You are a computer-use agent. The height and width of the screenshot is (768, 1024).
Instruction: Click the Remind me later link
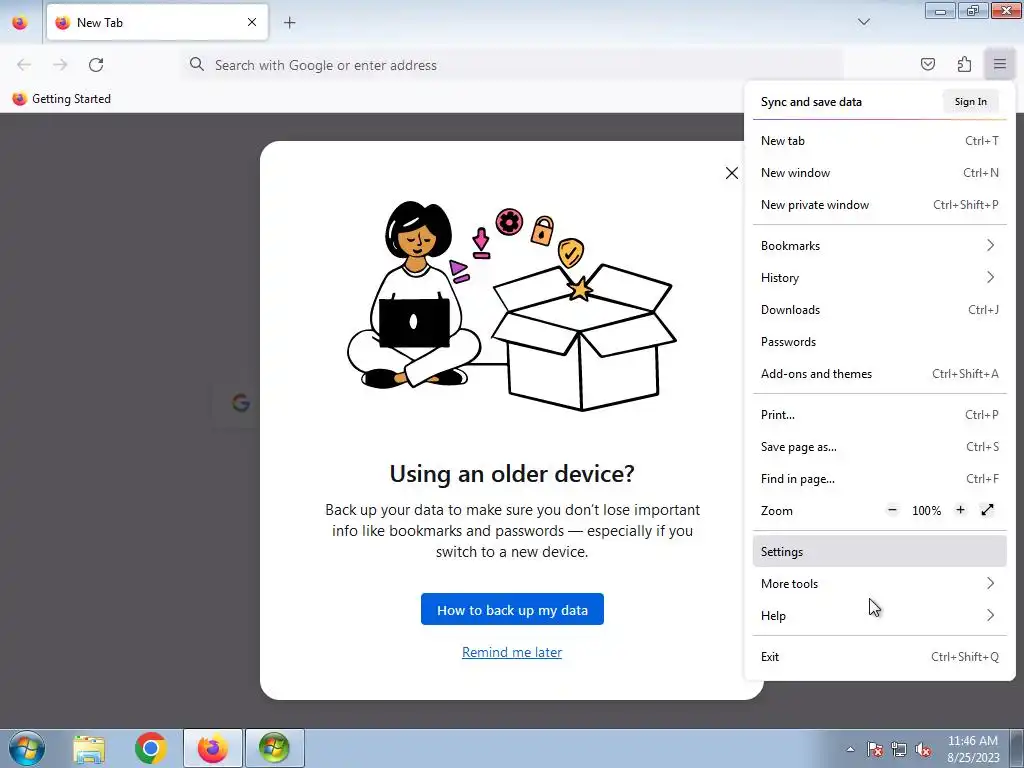coord(512,652)
